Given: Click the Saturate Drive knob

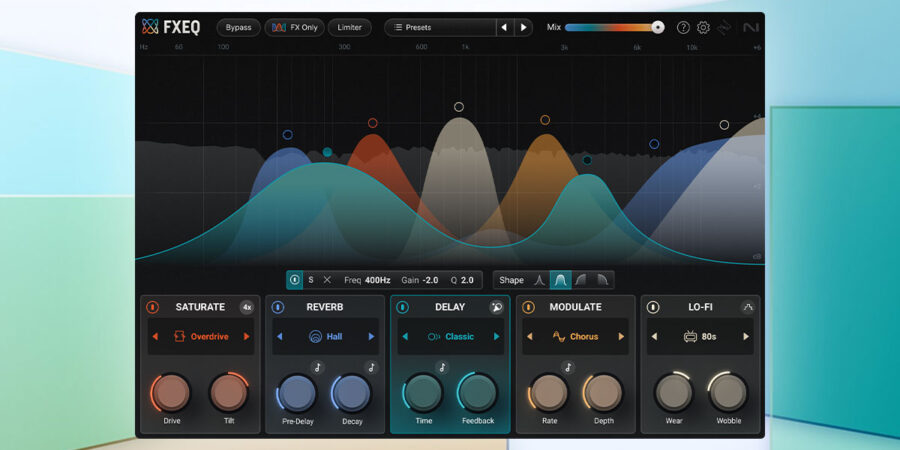Looking at the screenshot, I should (x=171, y=393).
